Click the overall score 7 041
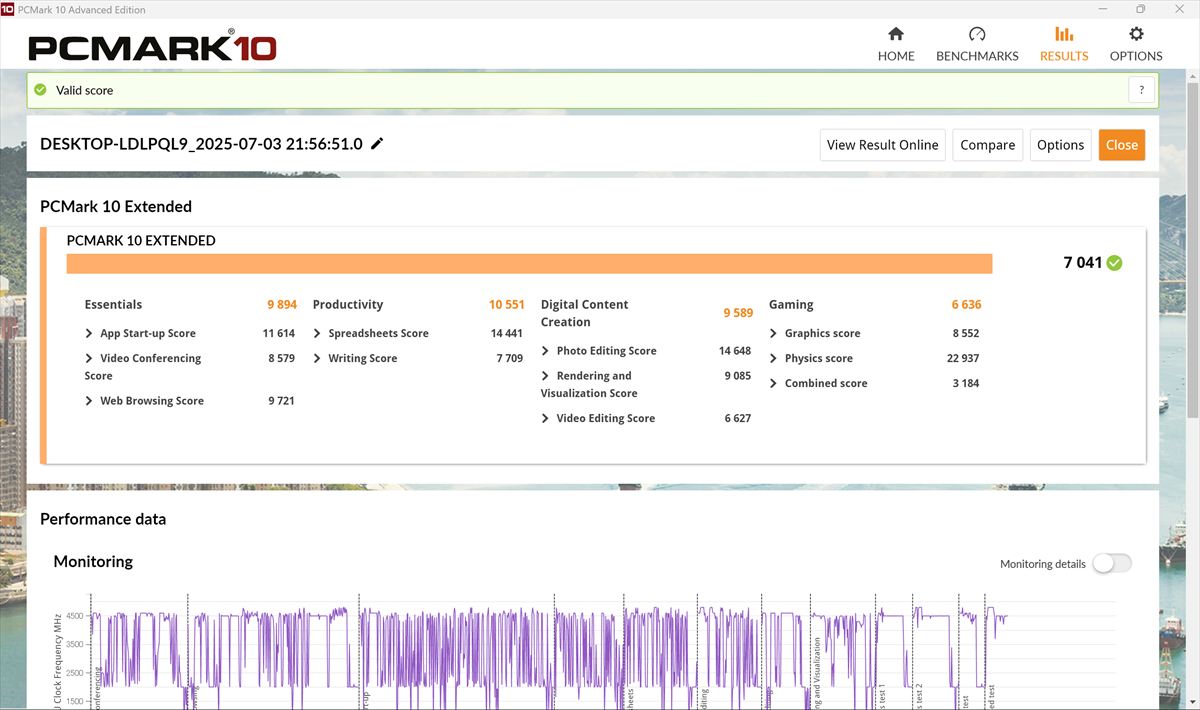The width and height of the screenshot is (1200, 710). click(1082, 263)
